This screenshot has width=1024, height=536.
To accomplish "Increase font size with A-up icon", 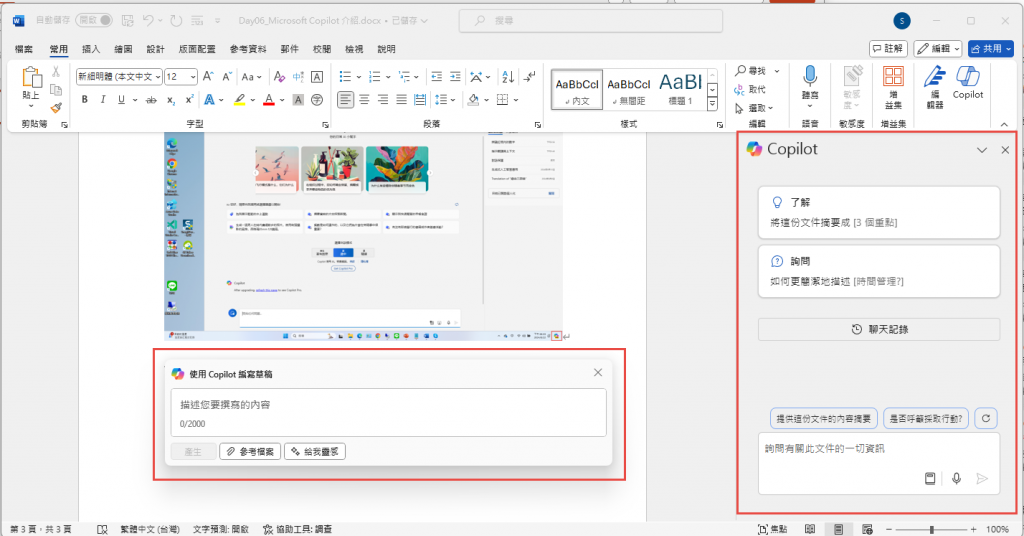I will [x=208, y=77].
